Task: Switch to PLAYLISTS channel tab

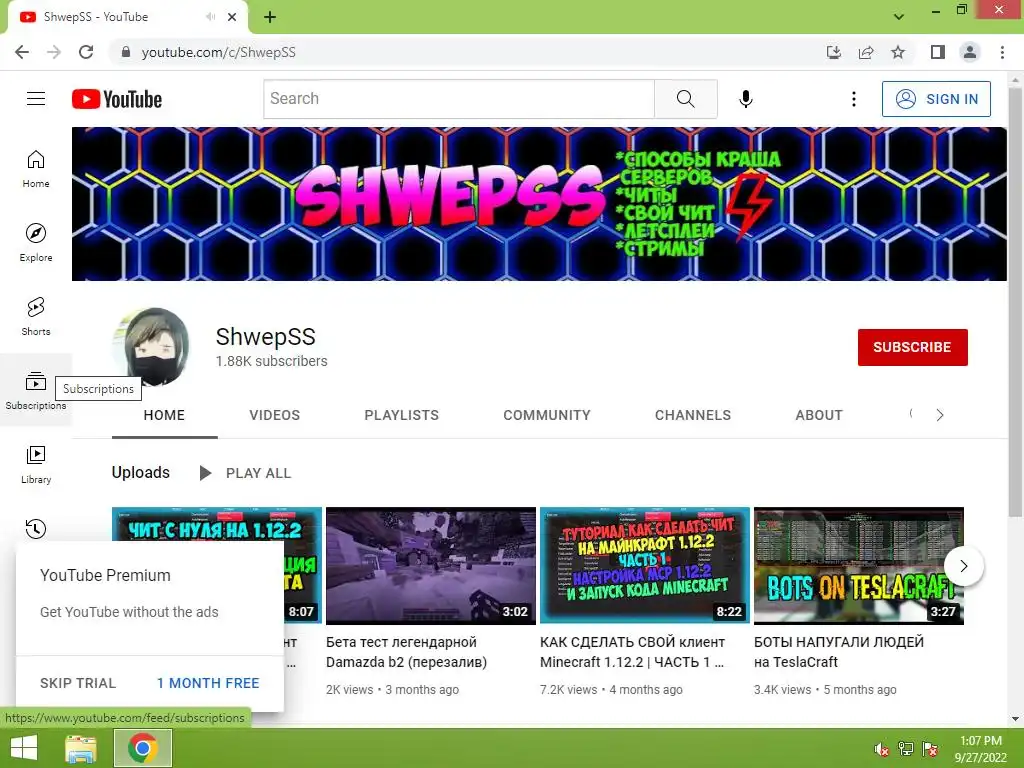Action: 402,415
